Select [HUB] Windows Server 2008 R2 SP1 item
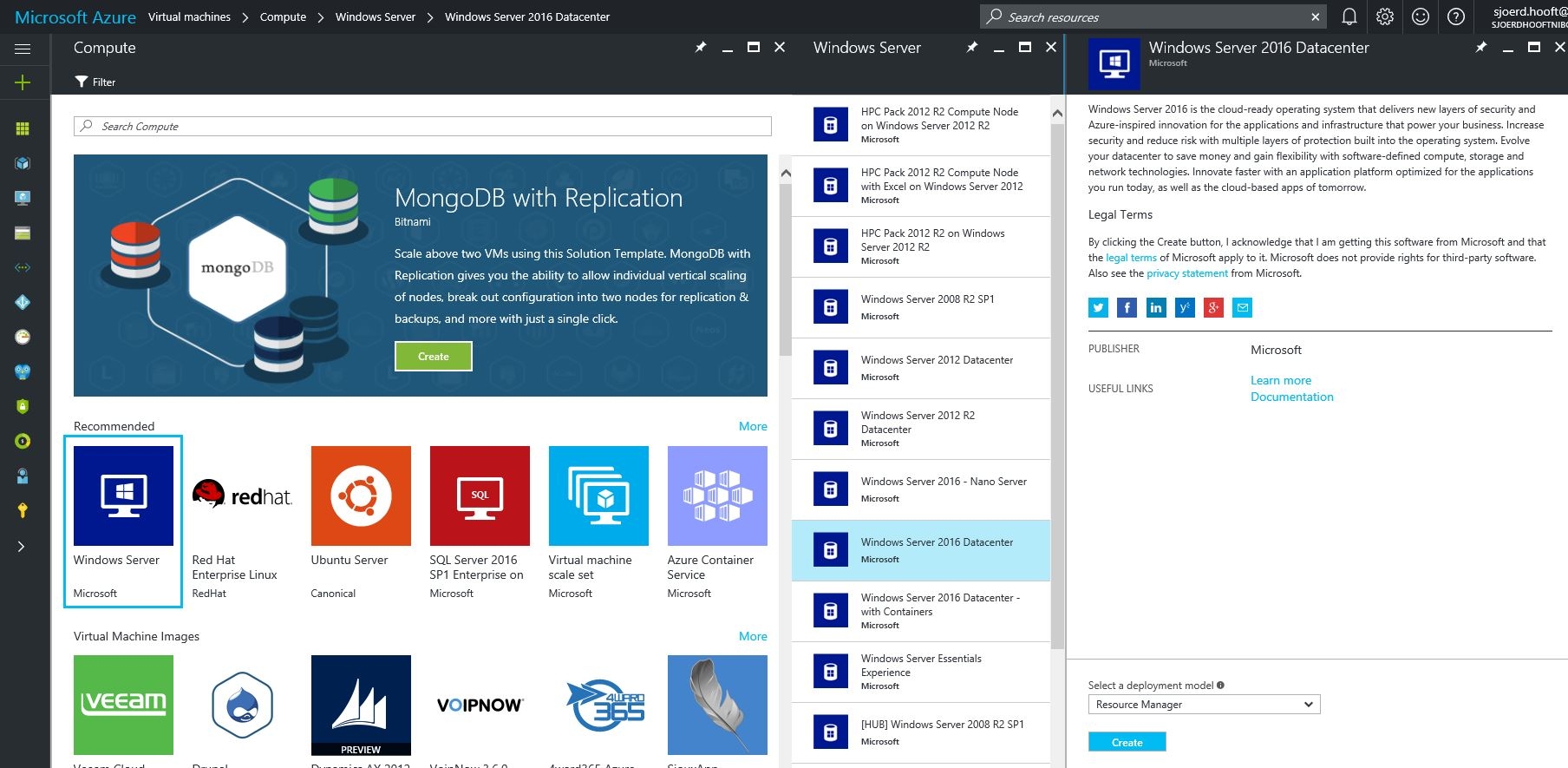Viewport: 1568px width, 768px height. pyautogui.click(x=921, y=732)
